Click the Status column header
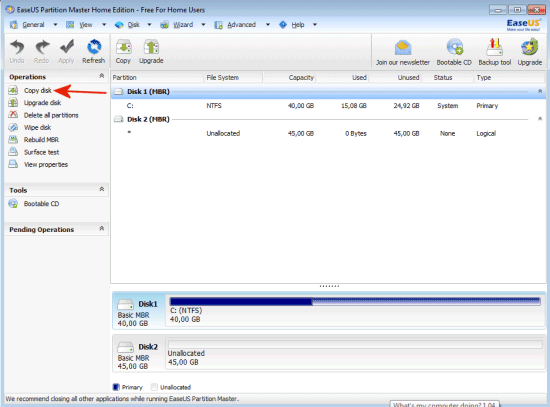 [448, 78]
